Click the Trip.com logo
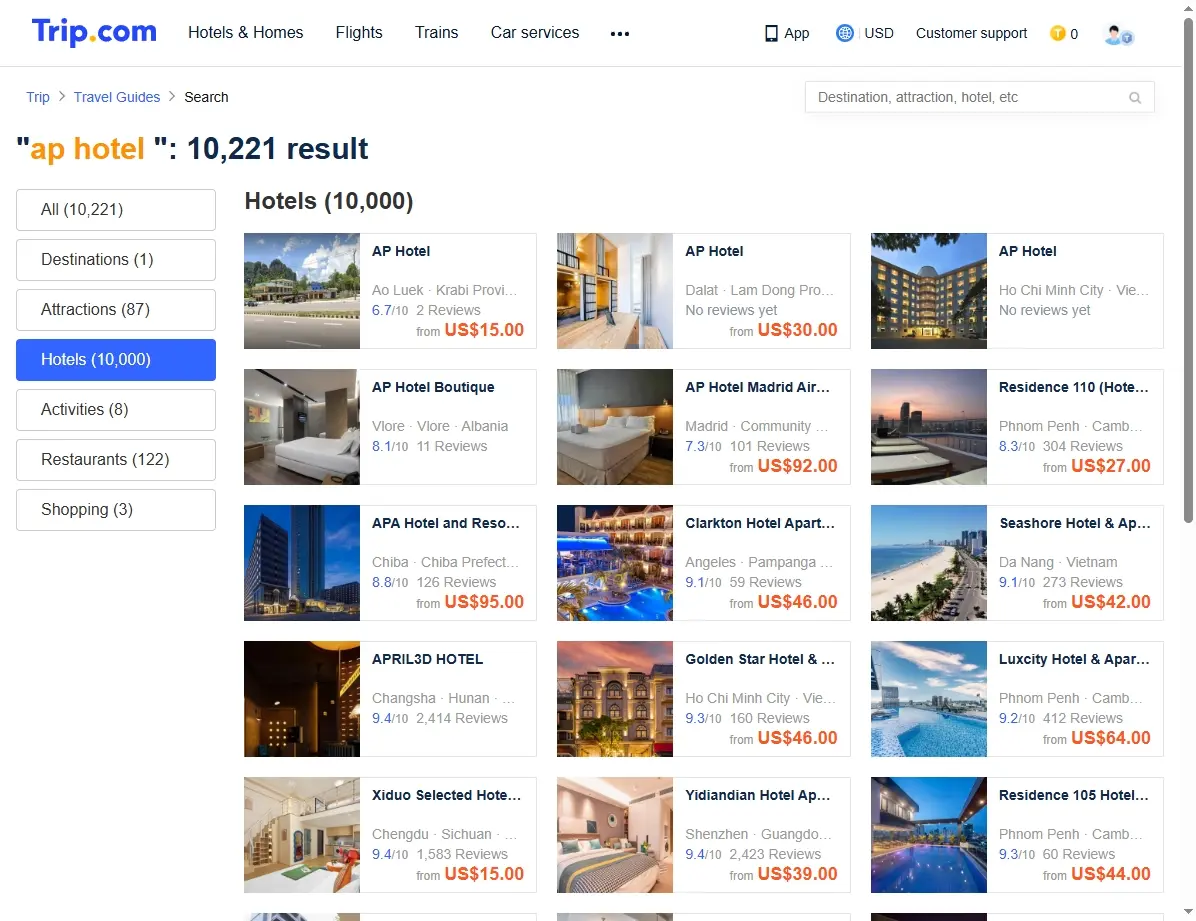The height and width of the screenshot is (921, 1196). 94,32
